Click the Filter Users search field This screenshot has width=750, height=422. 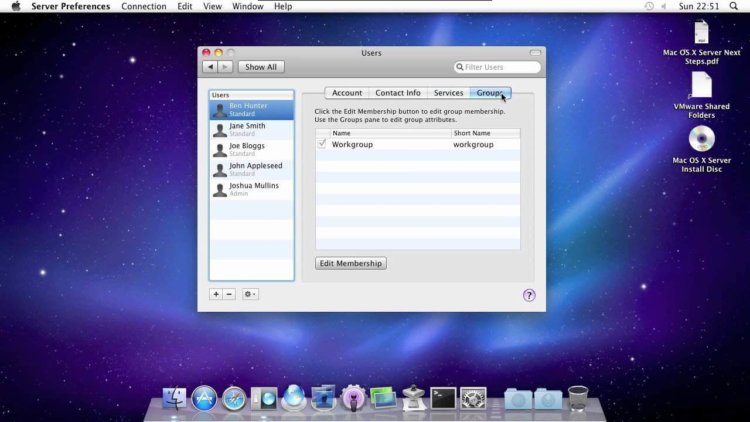(x=497, y=67)
